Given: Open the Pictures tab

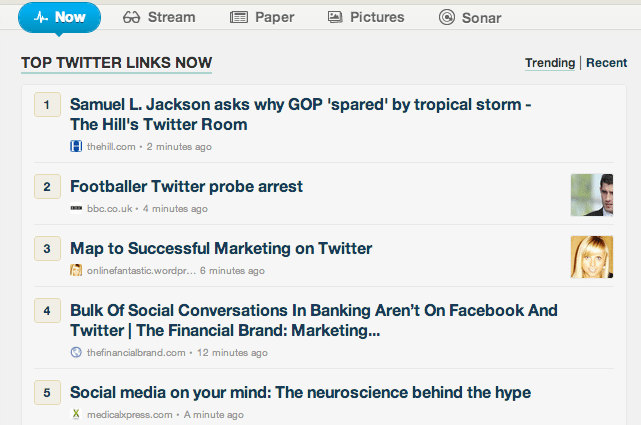Looking at the screenshot, I should [366, 17].
